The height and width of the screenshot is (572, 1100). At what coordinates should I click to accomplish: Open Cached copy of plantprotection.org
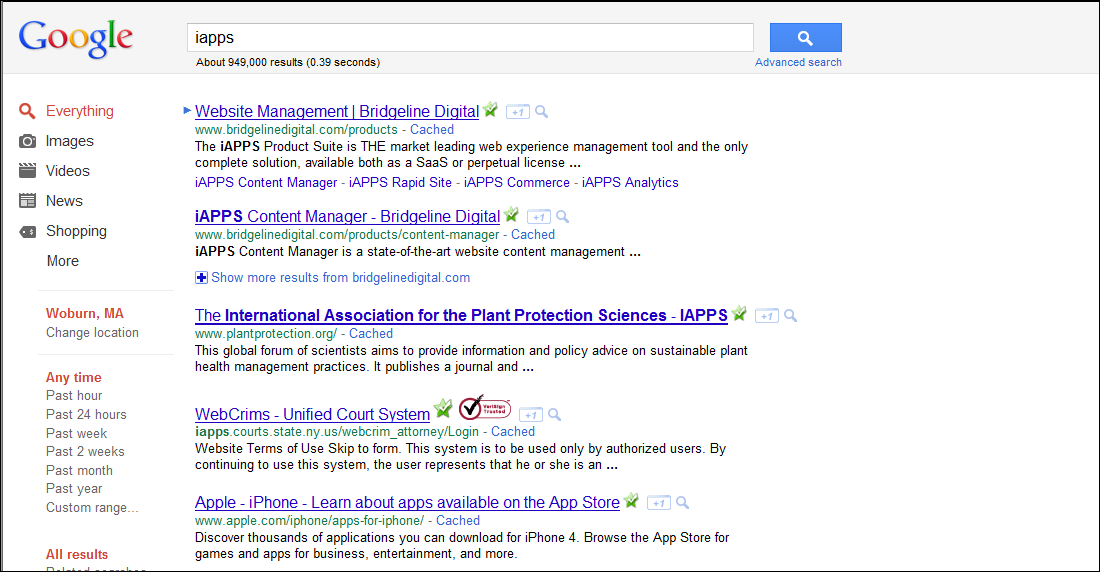click(370, 334)
